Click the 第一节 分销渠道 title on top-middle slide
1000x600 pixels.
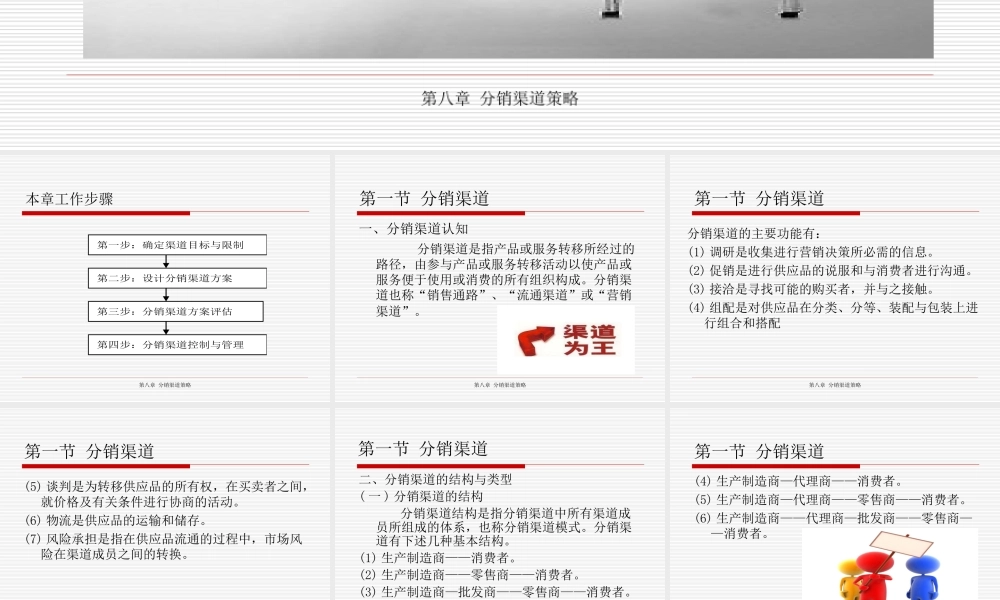click(424, 196)
